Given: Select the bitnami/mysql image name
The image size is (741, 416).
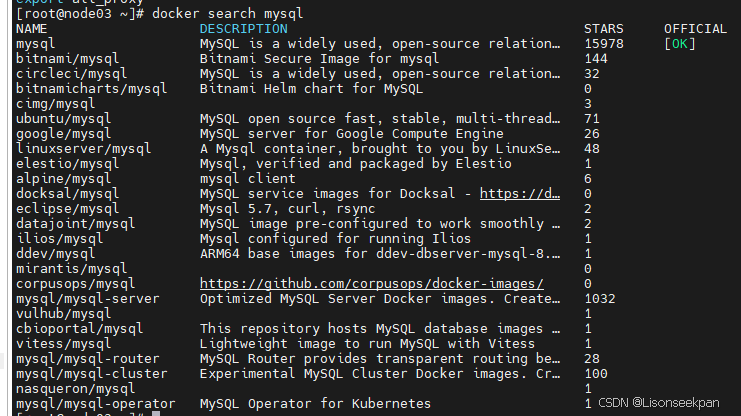Looking at the screenshot, I should 68,59.
